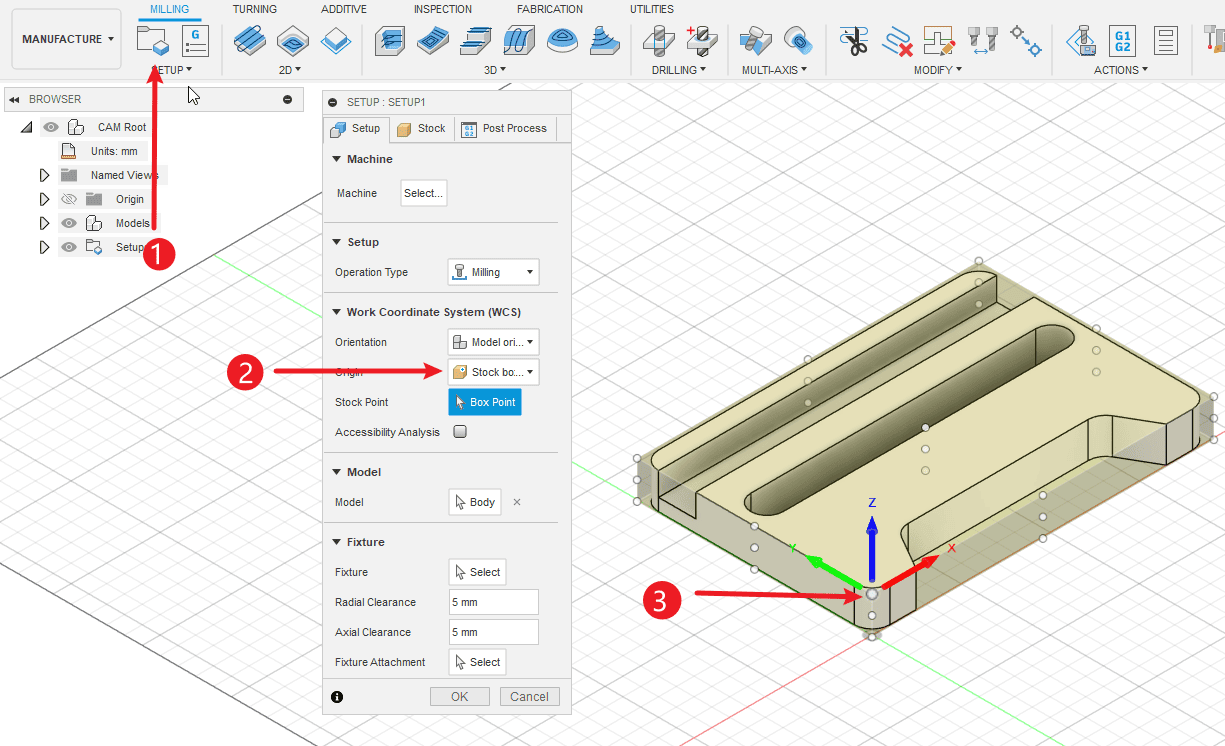Click the New Setup icon in toolbar

pos(153,42)
